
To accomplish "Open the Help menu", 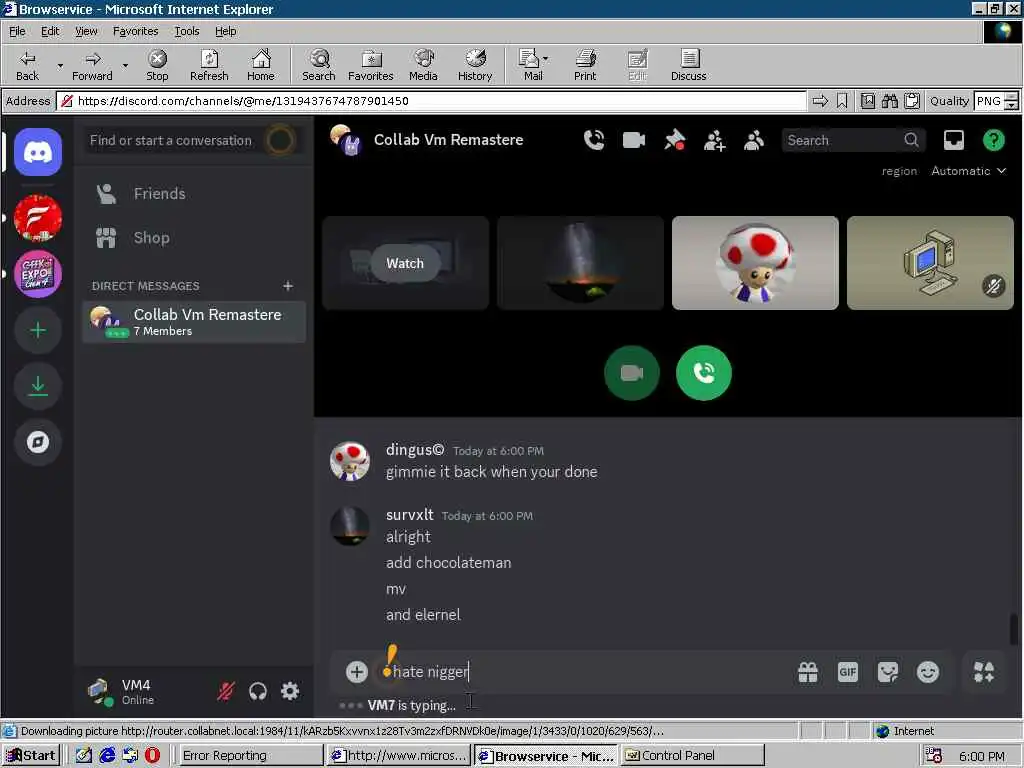I will [225, 31].
